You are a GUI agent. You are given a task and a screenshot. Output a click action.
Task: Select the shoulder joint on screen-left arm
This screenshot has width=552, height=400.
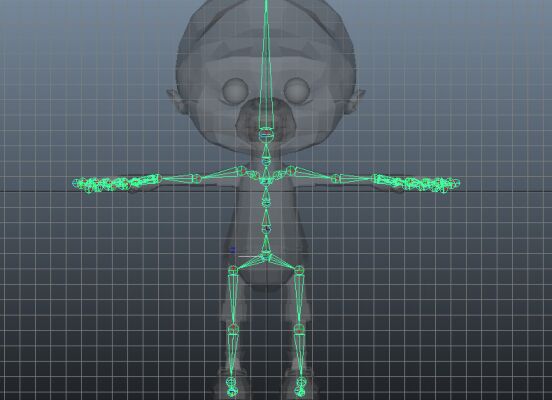click(x=242, y=171)
